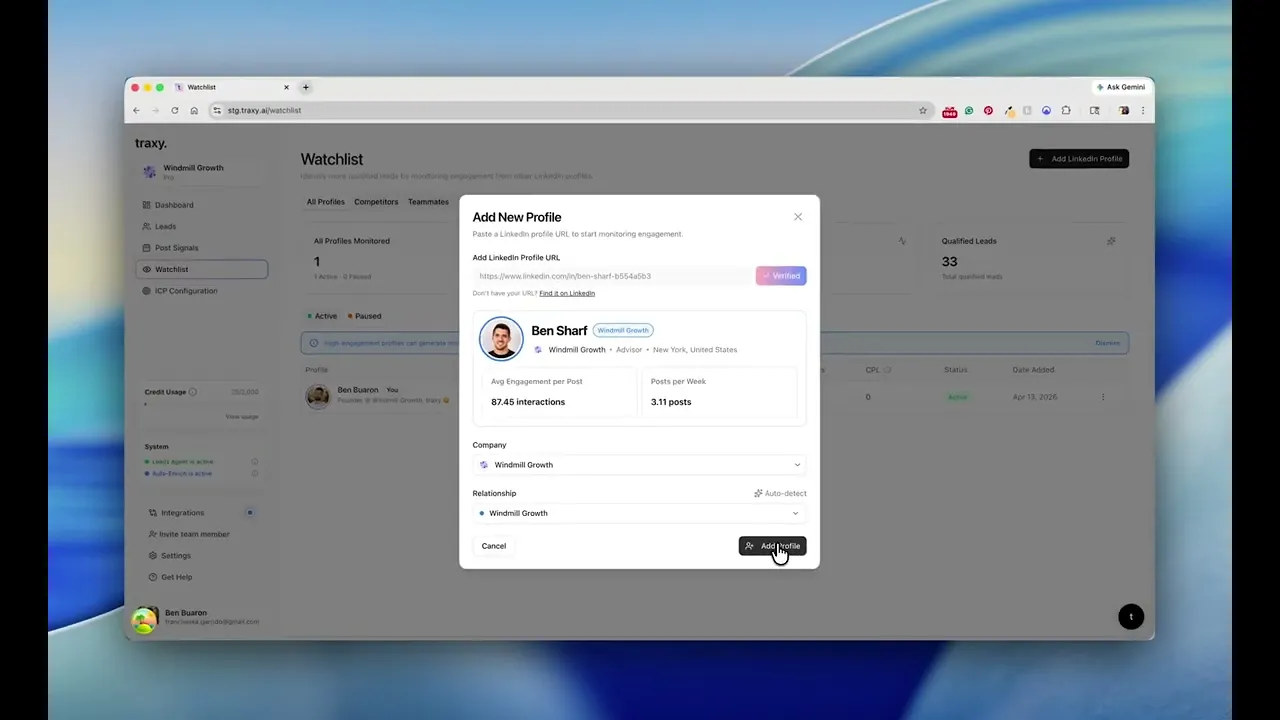Screen dimensions: 1280x720
Task: Click the Credit Usage info icon
Action: [193, 392]
